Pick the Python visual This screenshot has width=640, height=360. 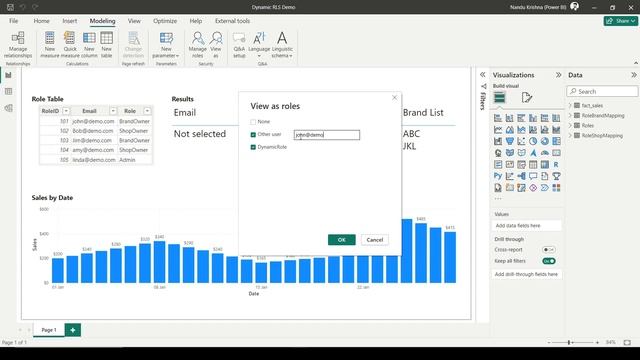[498, 176]
